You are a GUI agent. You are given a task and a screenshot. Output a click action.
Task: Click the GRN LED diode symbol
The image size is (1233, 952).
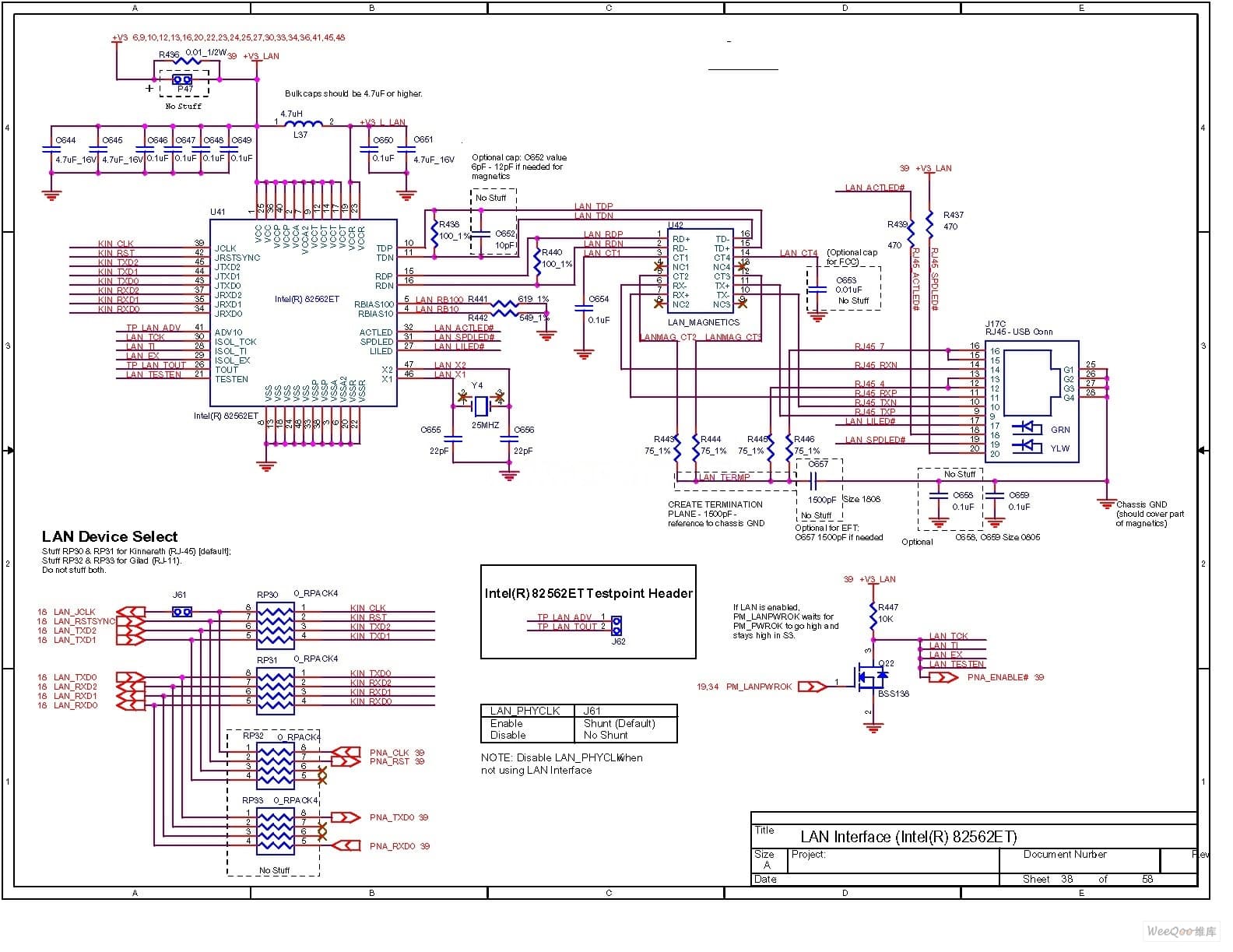pos(1026,428)
